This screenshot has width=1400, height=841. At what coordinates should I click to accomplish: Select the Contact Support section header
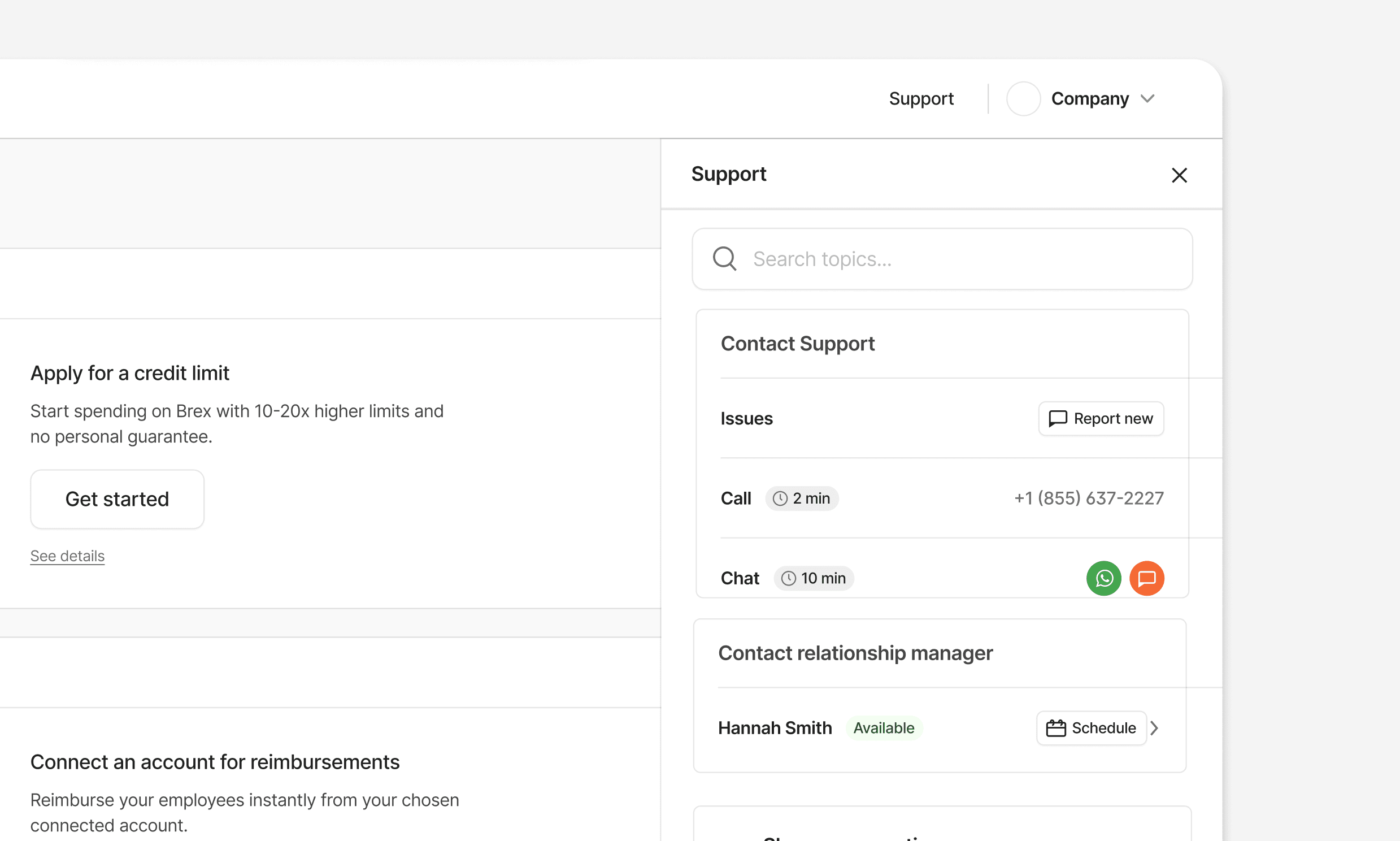(x=797, y=343)
